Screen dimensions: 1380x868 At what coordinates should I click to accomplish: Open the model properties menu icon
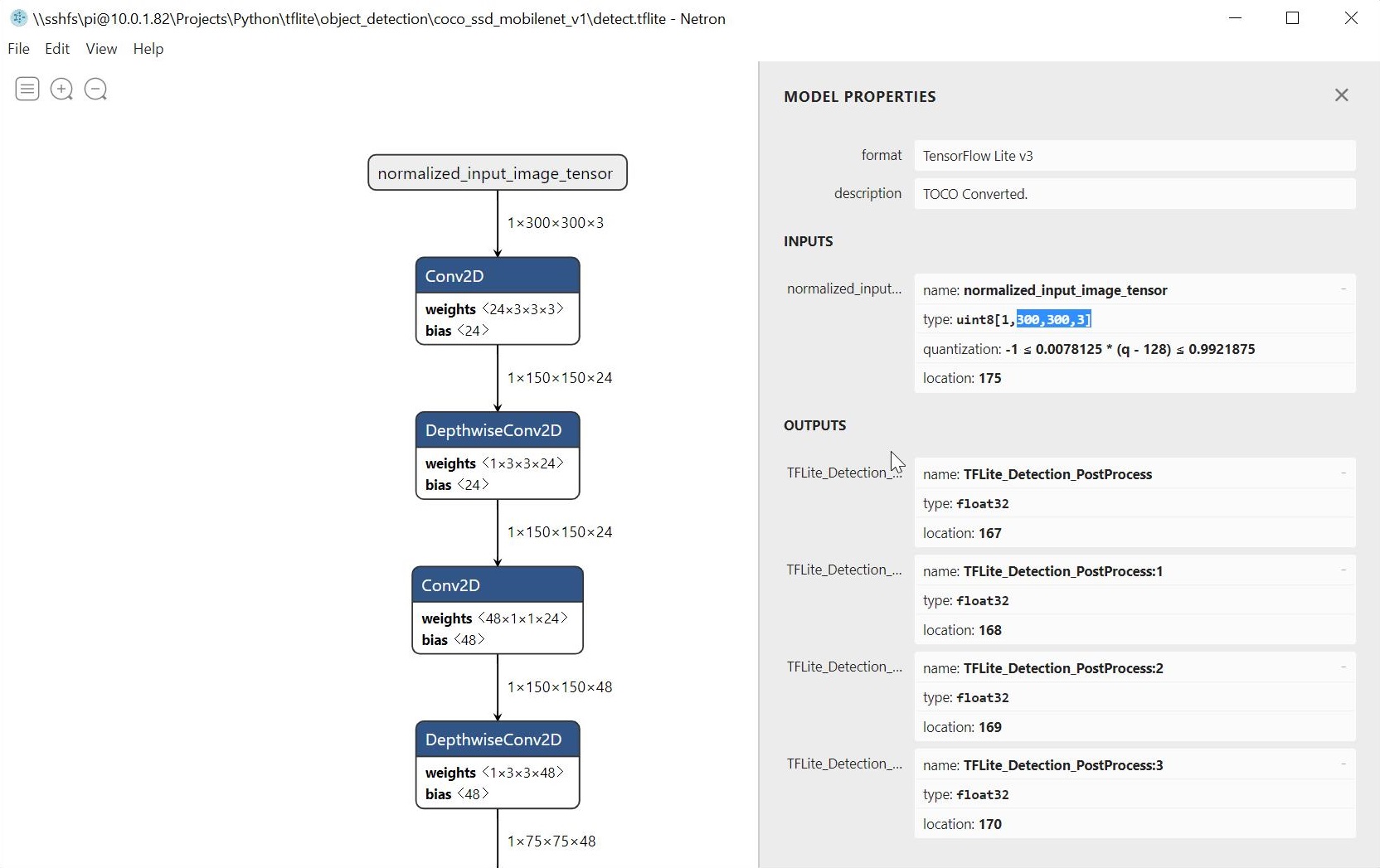27,89
